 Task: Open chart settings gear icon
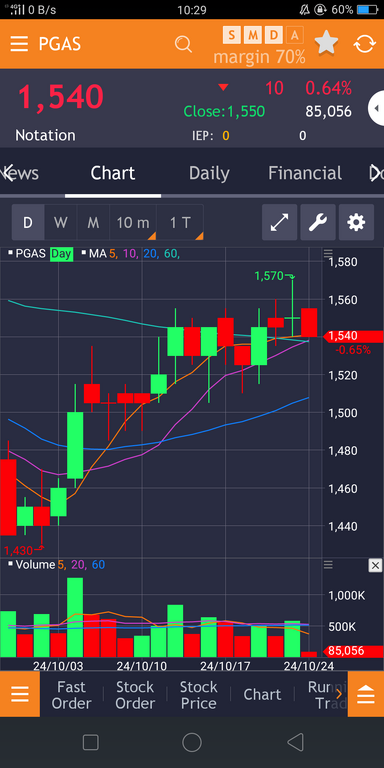356,222
